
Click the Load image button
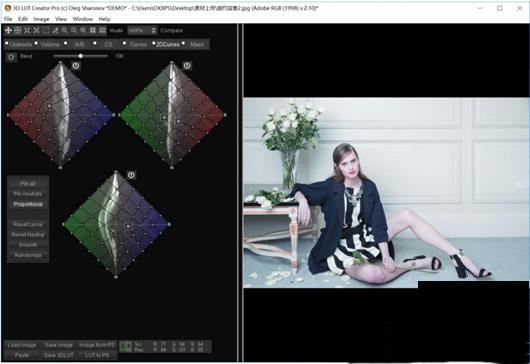tap(22, 345)
